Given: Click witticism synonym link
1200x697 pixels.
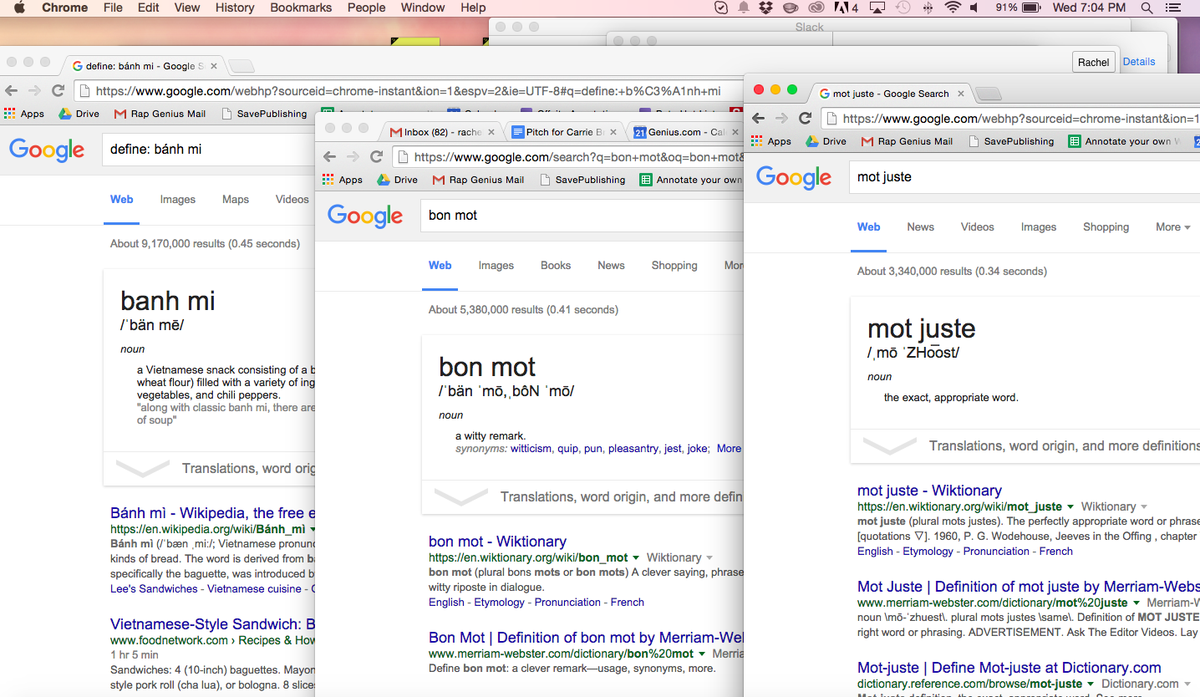Looking at the screenshot, I should 531,449.
